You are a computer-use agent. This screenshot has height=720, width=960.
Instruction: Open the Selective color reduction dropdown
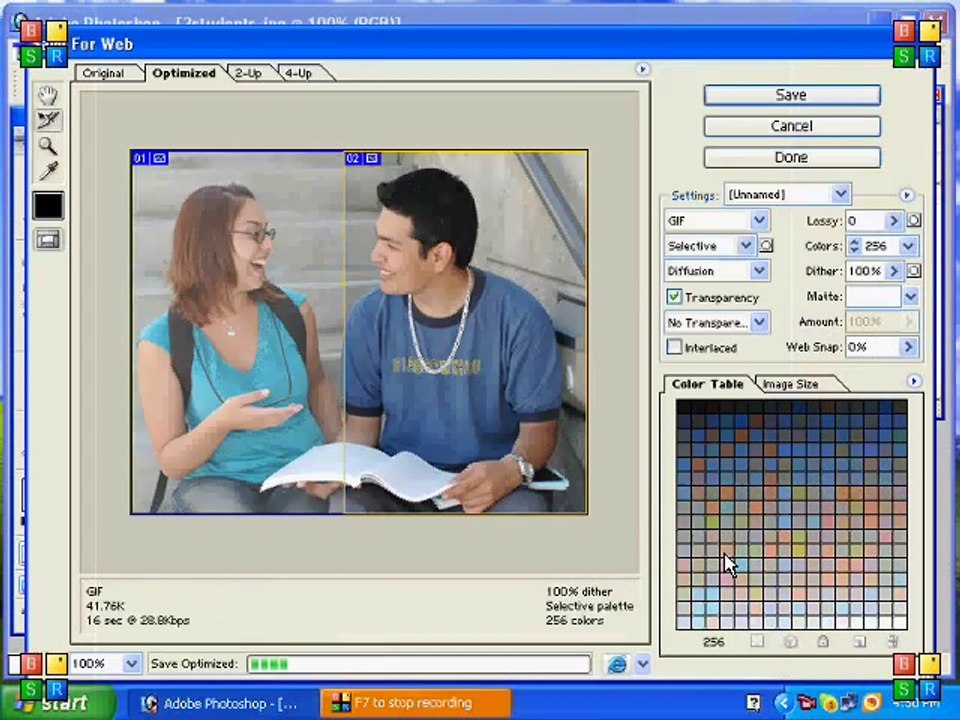(x=710, y=246)
